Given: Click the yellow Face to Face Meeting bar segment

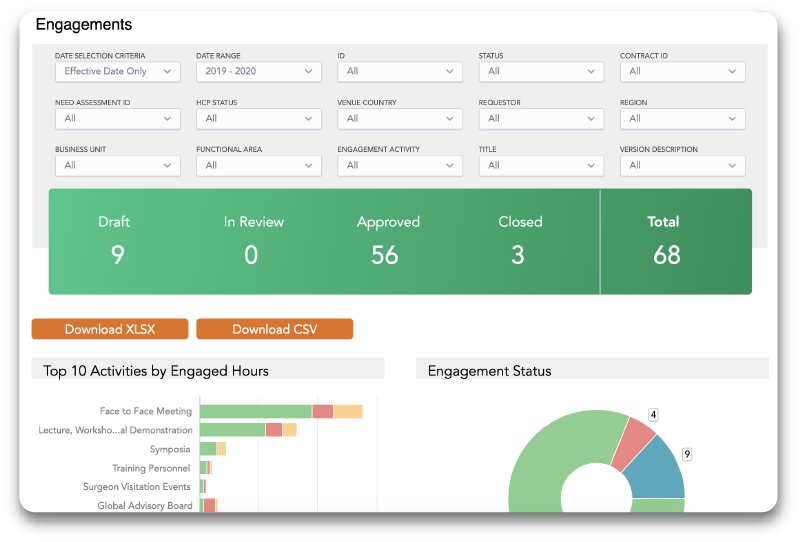Looking at the screenshot, I should [348, 411].
